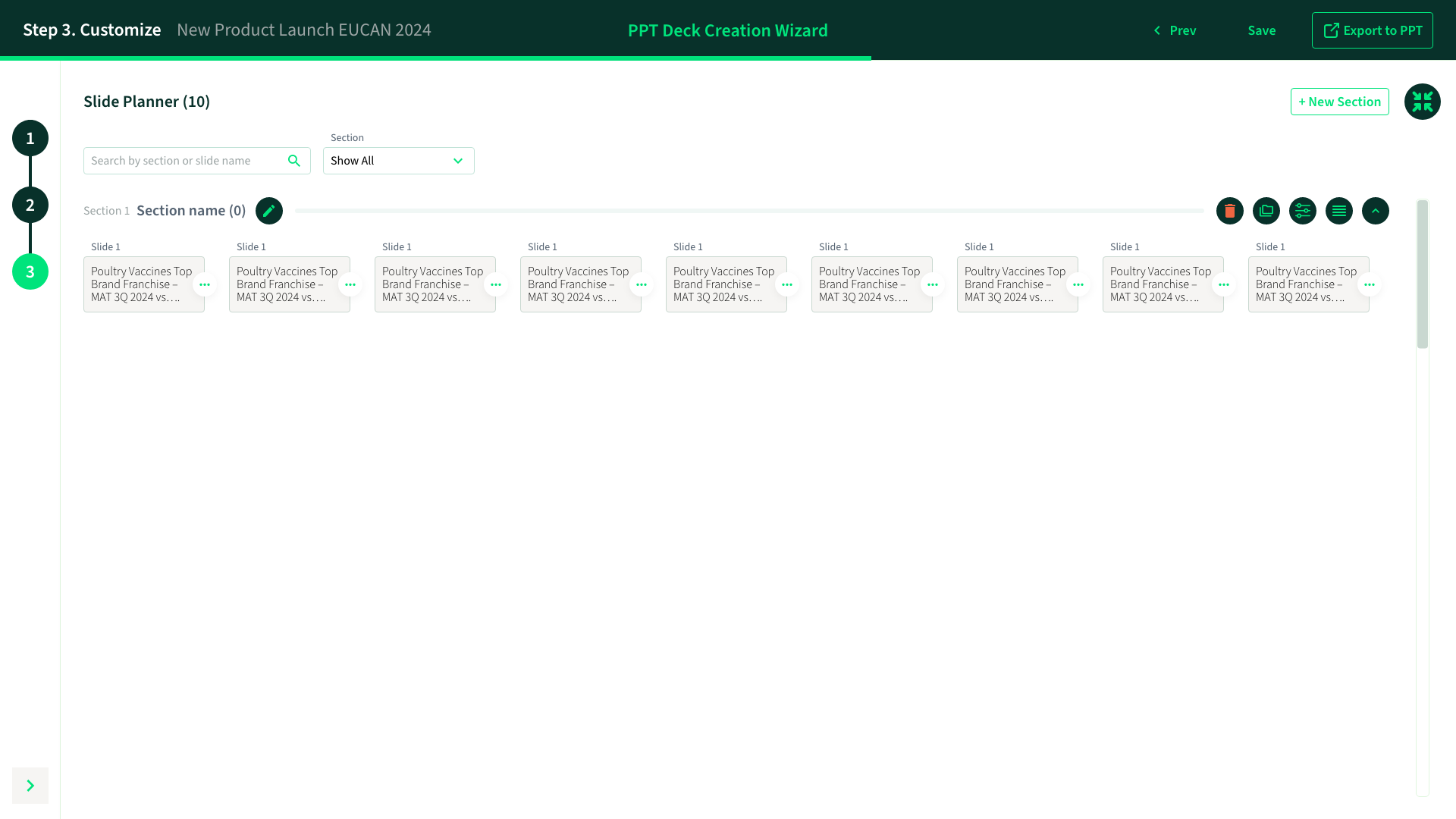Open three-dot menu on last slide card

coord(1370,285)
